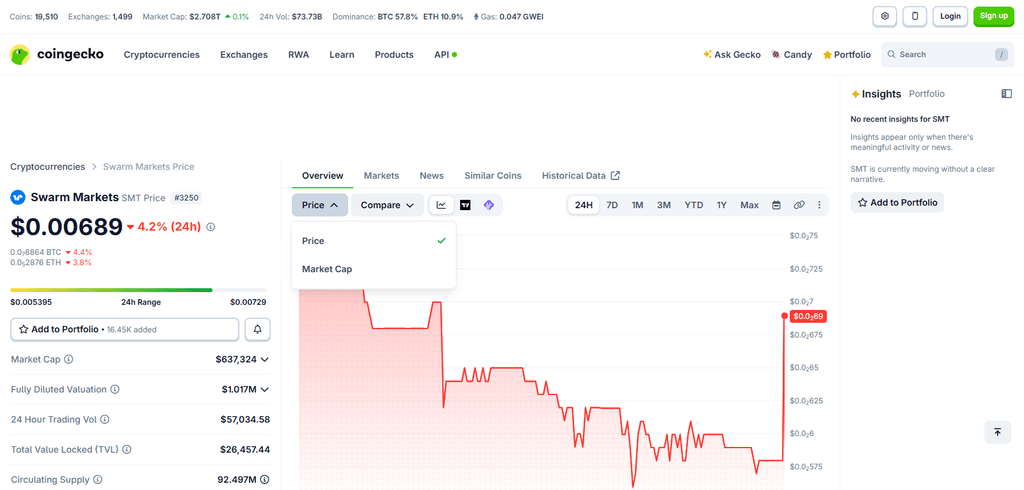The image size is (1024, 490).
Task: Add to Portfolio in Insights panel
Action: point(897,203)
